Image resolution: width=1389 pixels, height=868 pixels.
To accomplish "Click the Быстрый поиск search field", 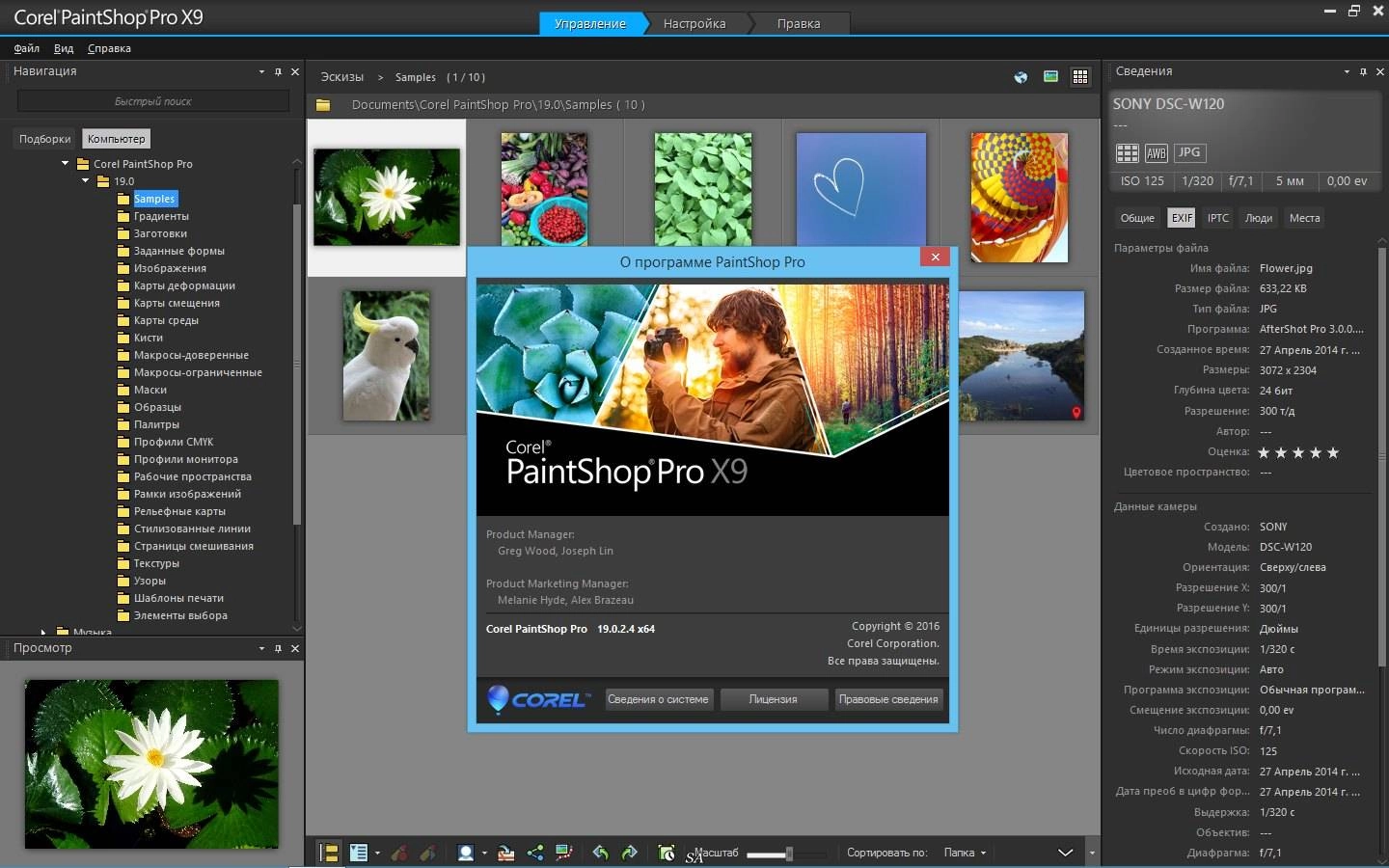I will point(153,101).
